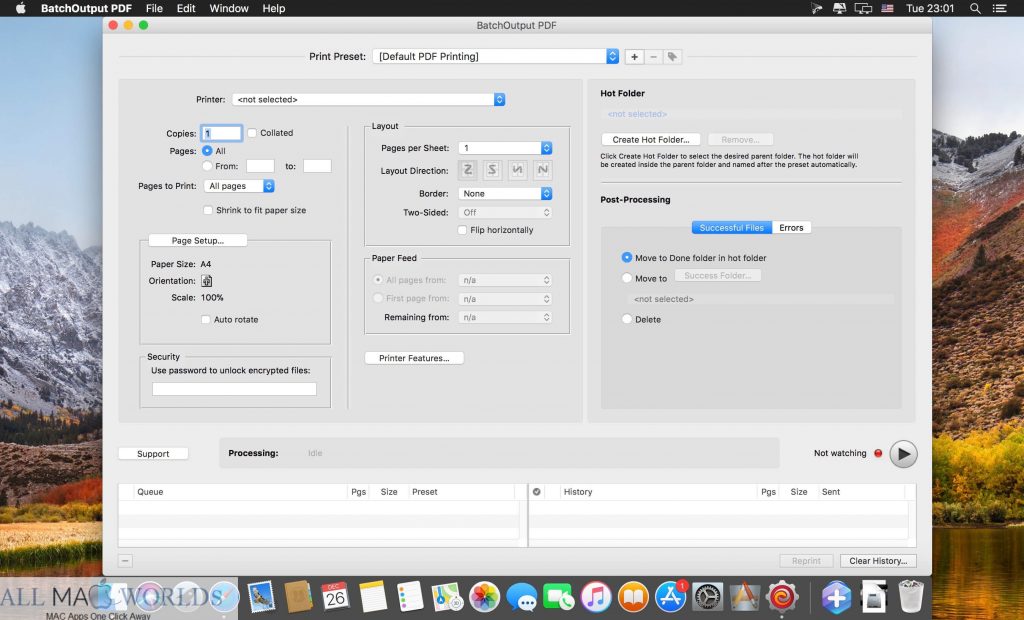
Task: Click the checkmark column icon in History
Action: [x=537, y=492]
